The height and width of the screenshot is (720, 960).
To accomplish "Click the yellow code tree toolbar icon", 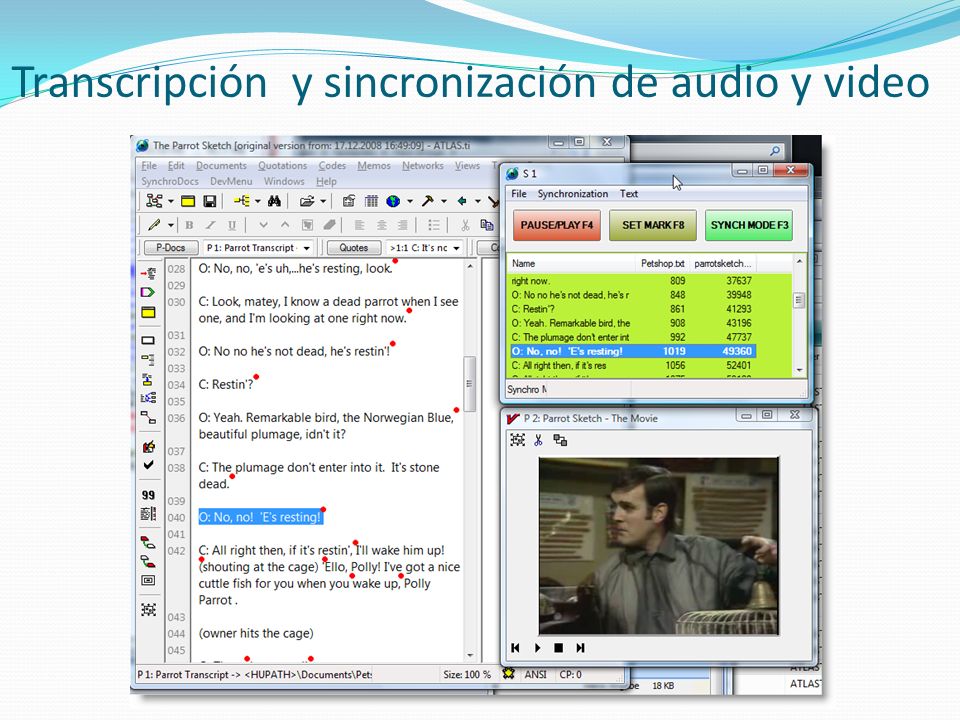I will point(242,201).
